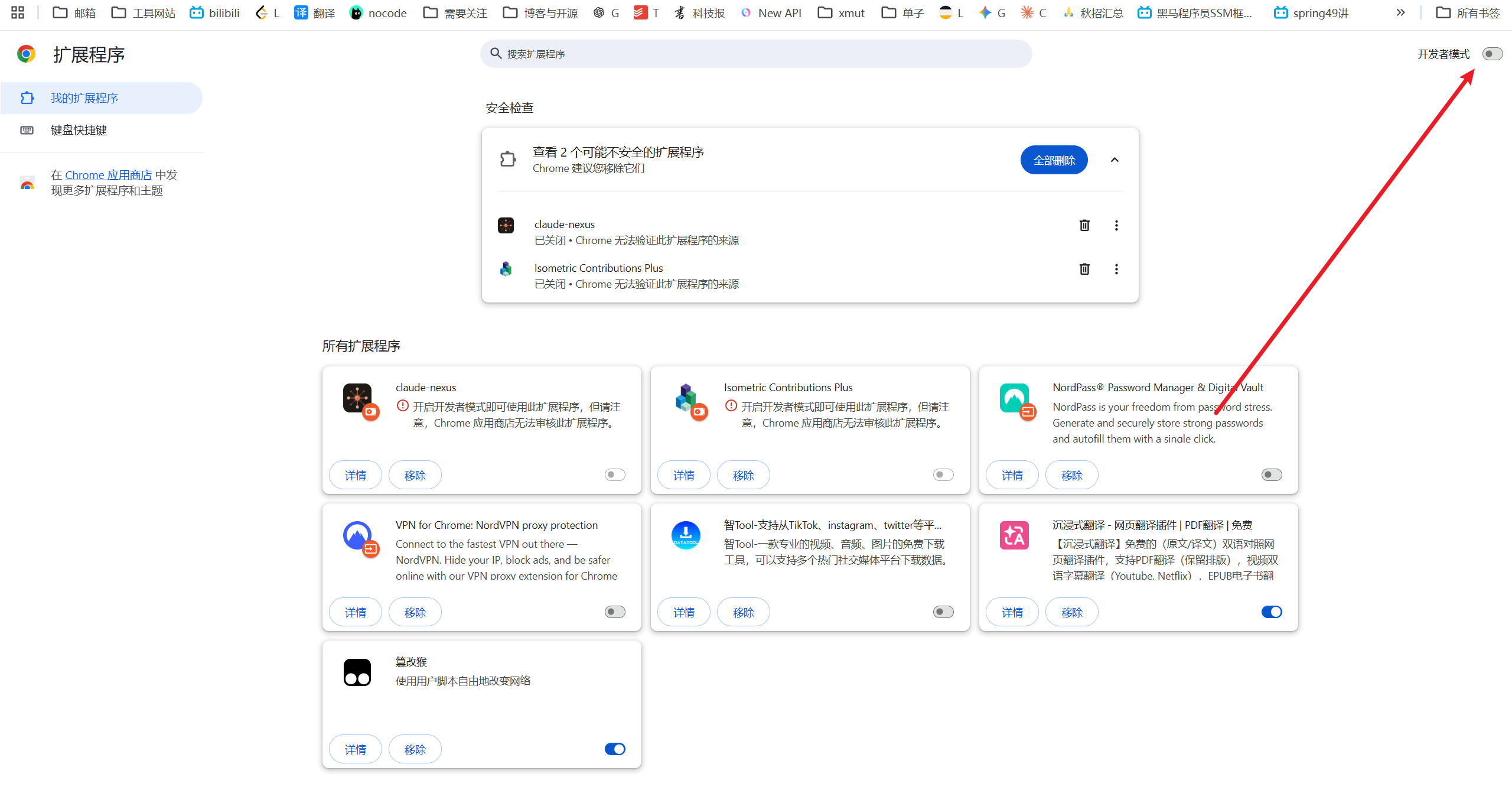1512x803 pixels.
Task: Open the Chrome 应用商店 link
Action: click(x=109, y=175)
